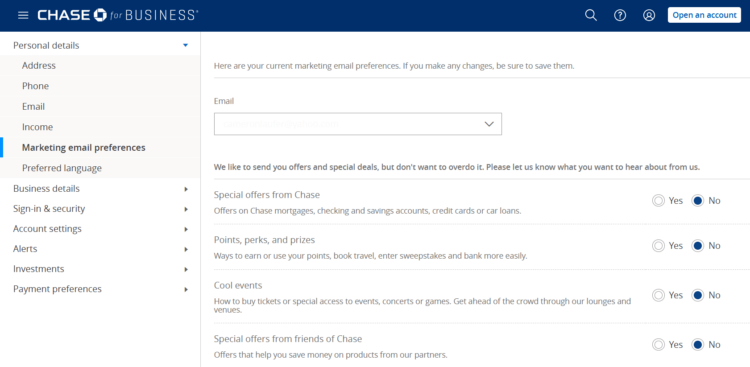Go to Phone in the sidebar
The image size is (750, 367).
coord(35,86)
